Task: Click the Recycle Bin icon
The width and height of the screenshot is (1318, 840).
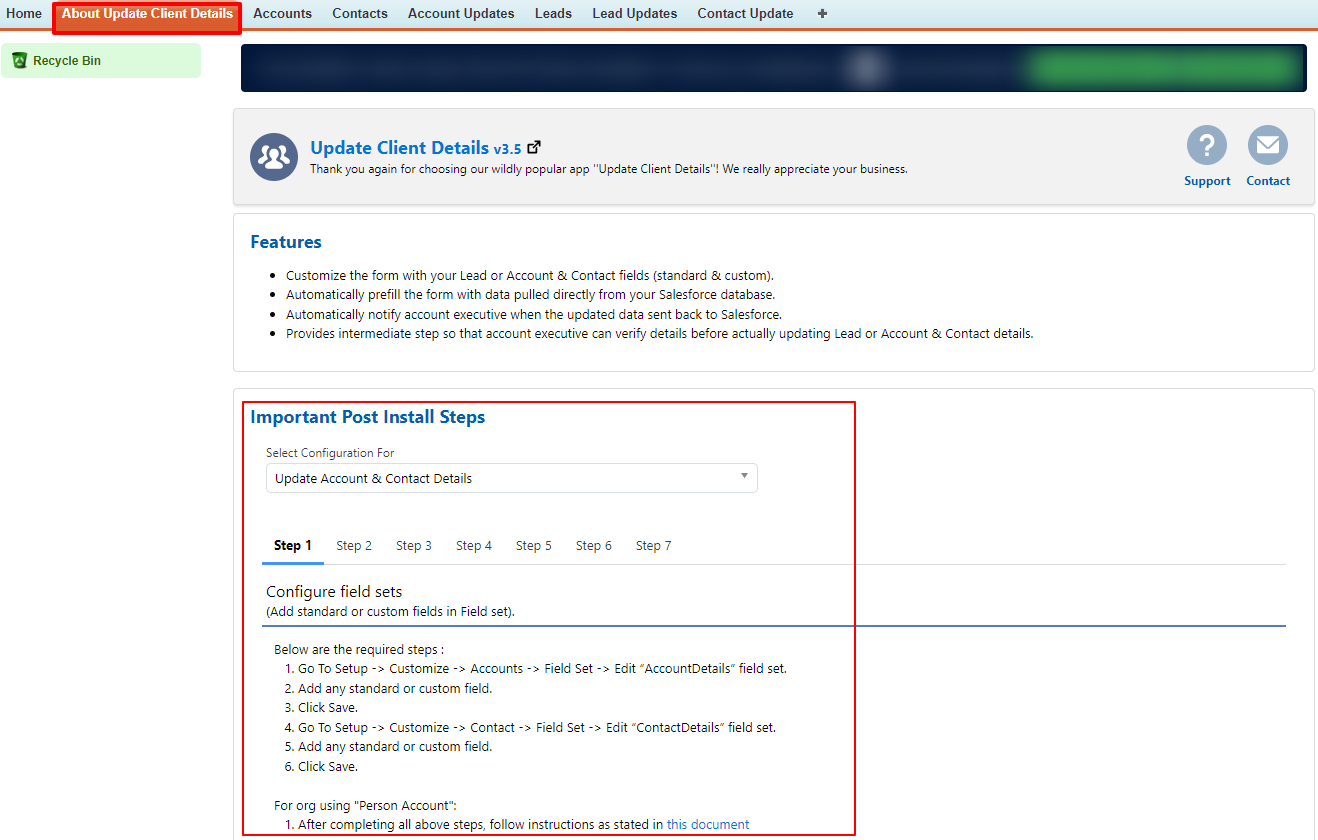Action: (19, 61)
